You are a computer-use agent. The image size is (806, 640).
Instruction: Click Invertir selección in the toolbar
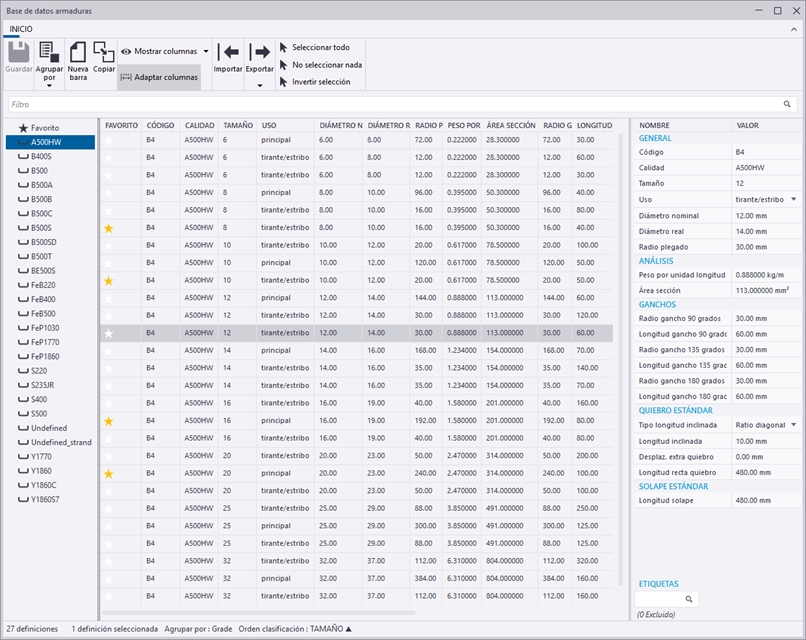[320, 81]
